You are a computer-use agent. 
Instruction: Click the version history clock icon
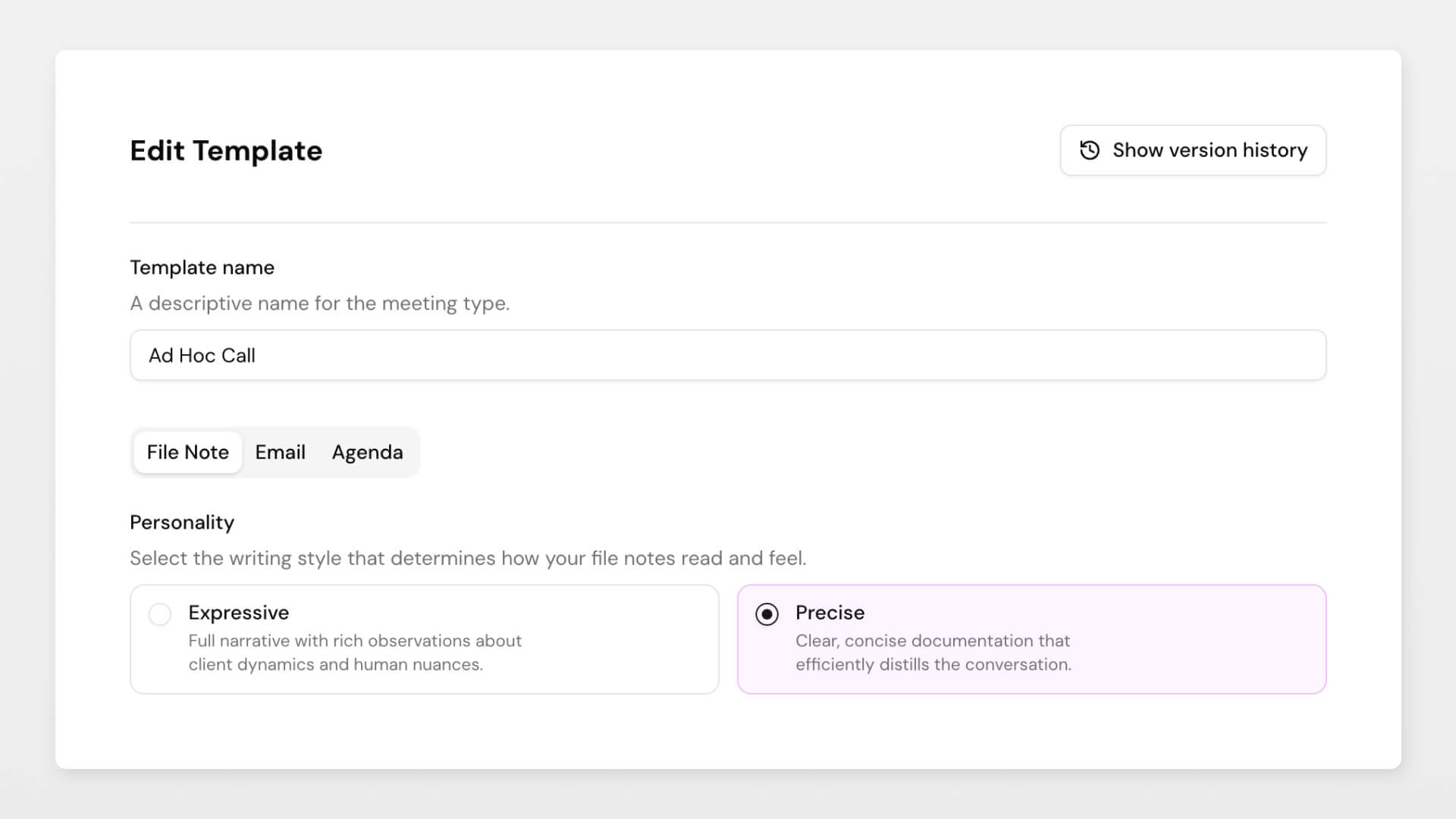[1090, 150]
